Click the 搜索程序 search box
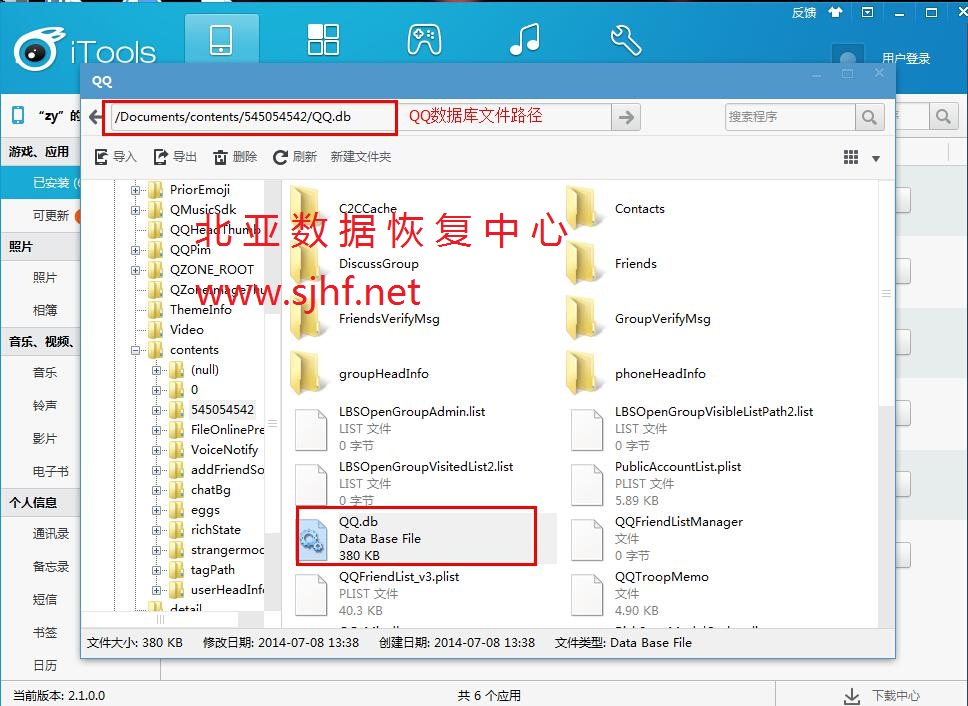Viewport: 968px width, 706px height. 790,117
